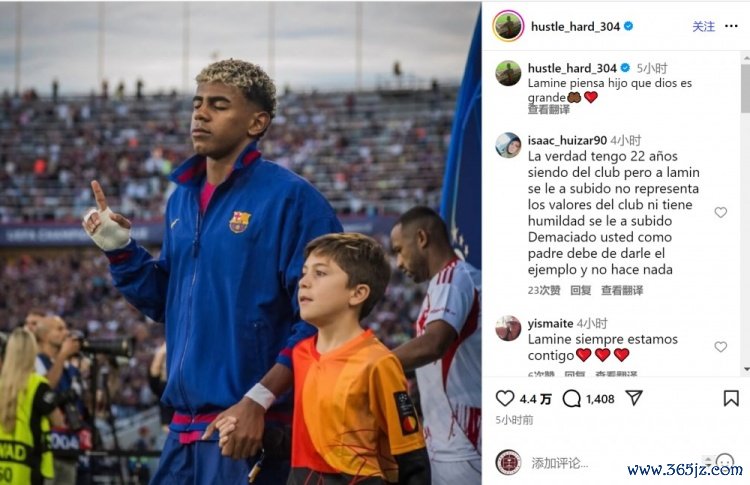Like isaac_huizar90's comment
The image size is (750, 485).
click(720, 212)
